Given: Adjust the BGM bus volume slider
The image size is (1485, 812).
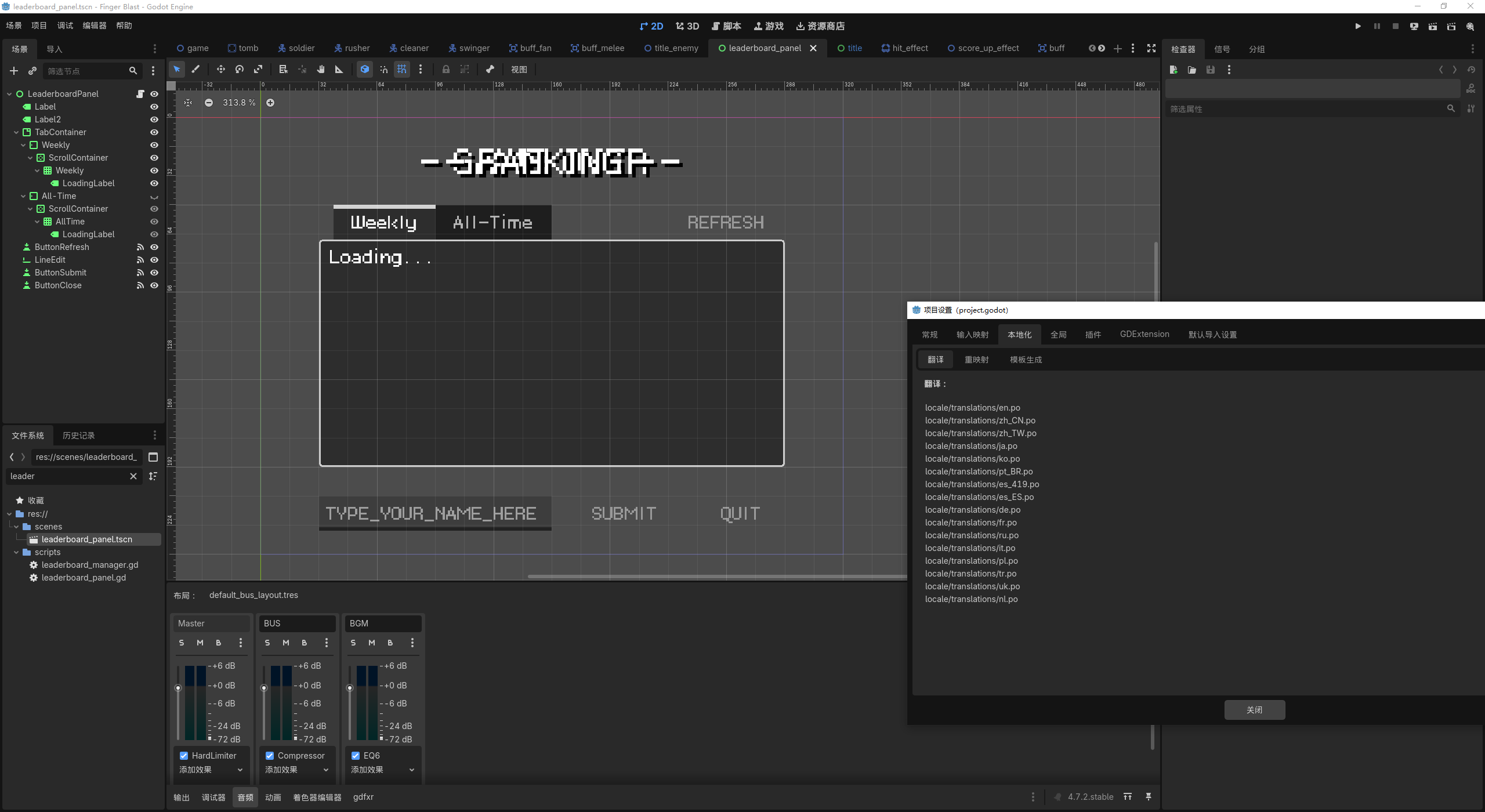Looking at the screenshot, I should [350, 688].
